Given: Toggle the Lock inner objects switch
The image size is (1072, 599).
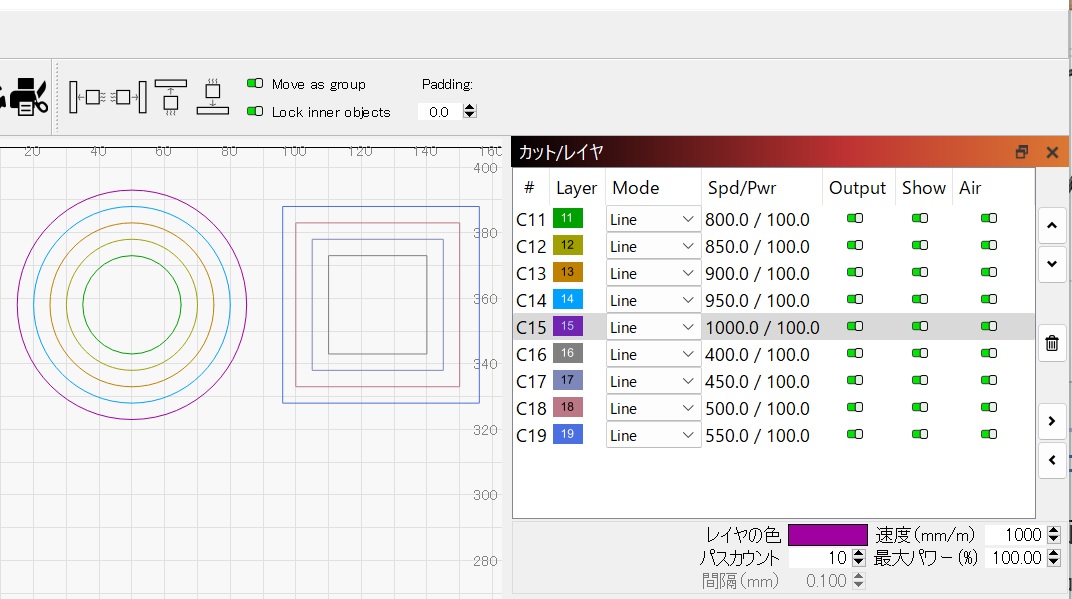Looking at the screenshot, I should click(x=255, y=112).
